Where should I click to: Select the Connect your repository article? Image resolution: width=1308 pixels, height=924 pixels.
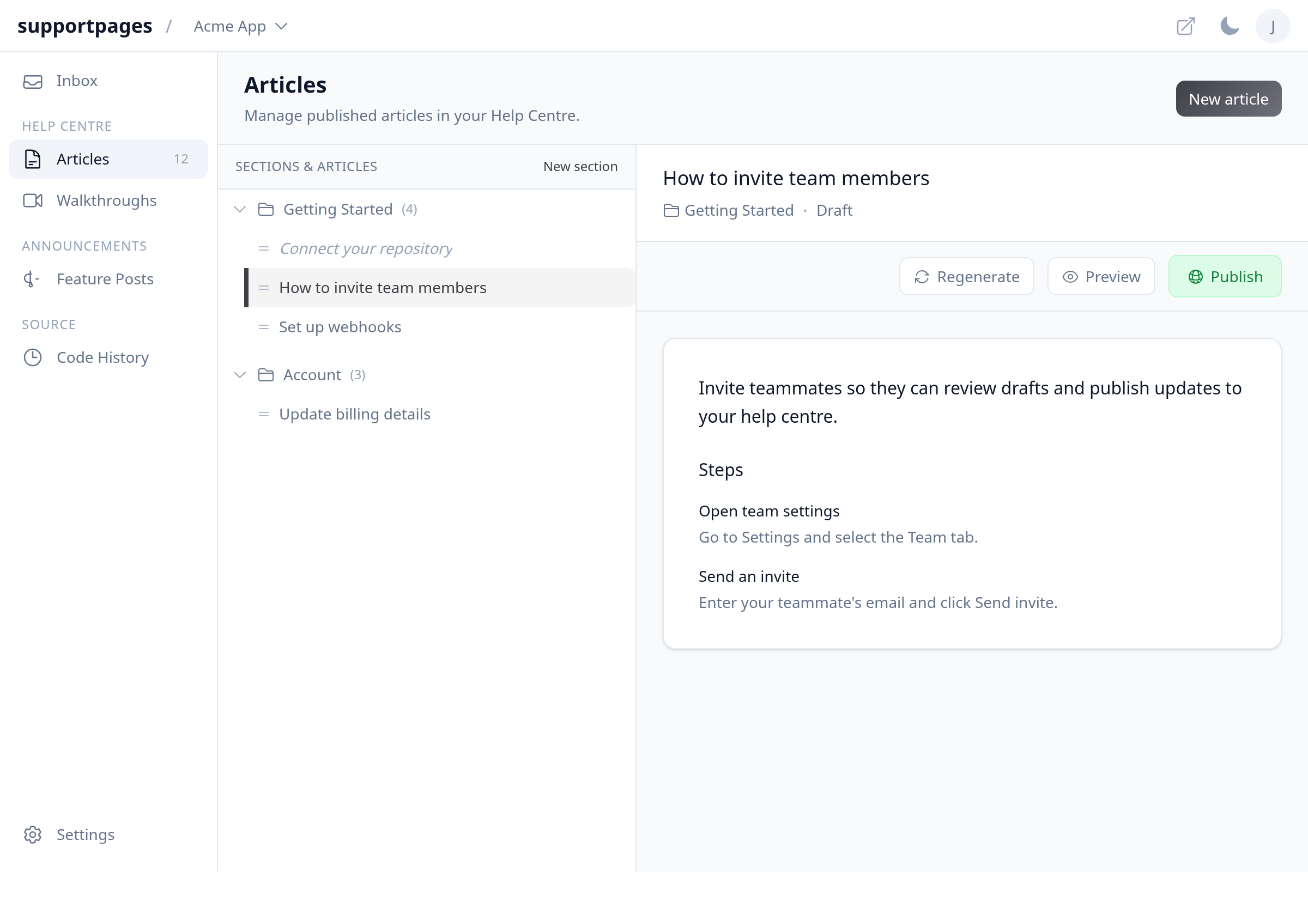coord(439,249)
